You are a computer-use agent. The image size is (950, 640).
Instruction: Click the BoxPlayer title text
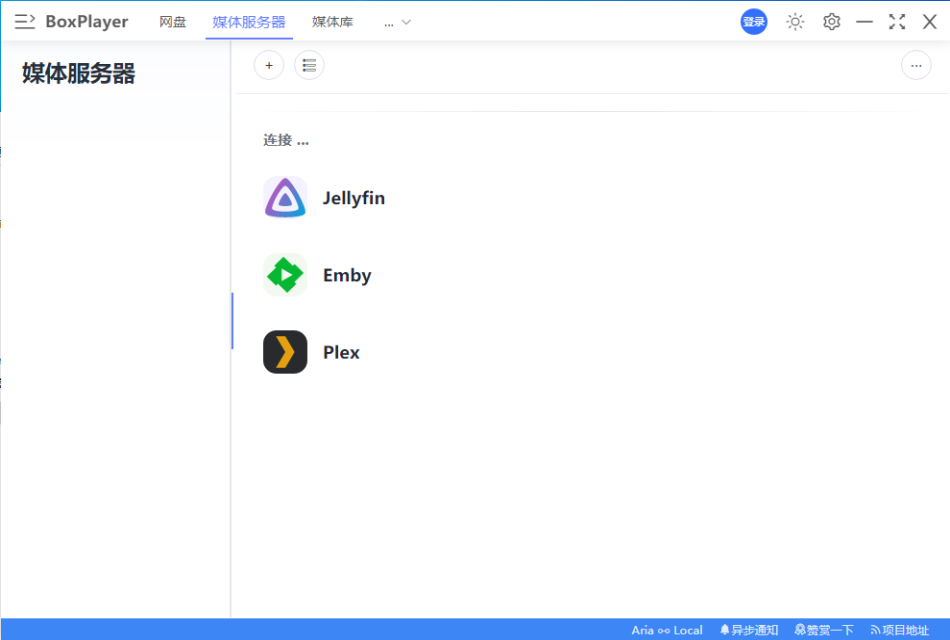coord(87,22)
